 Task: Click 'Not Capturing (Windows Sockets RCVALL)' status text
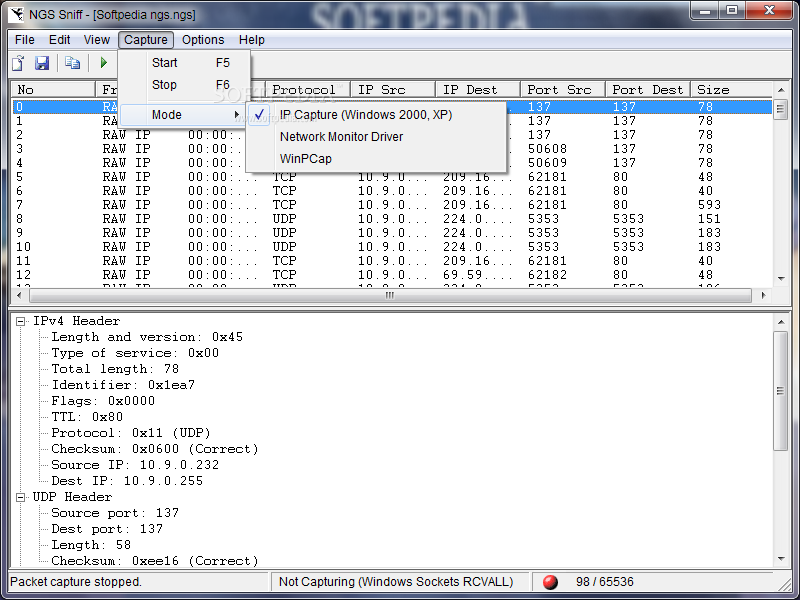(x=396, y=582)
